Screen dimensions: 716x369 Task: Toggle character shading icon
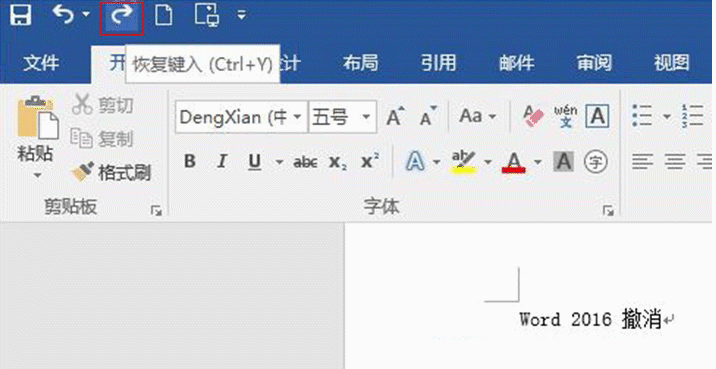[563, 162]
